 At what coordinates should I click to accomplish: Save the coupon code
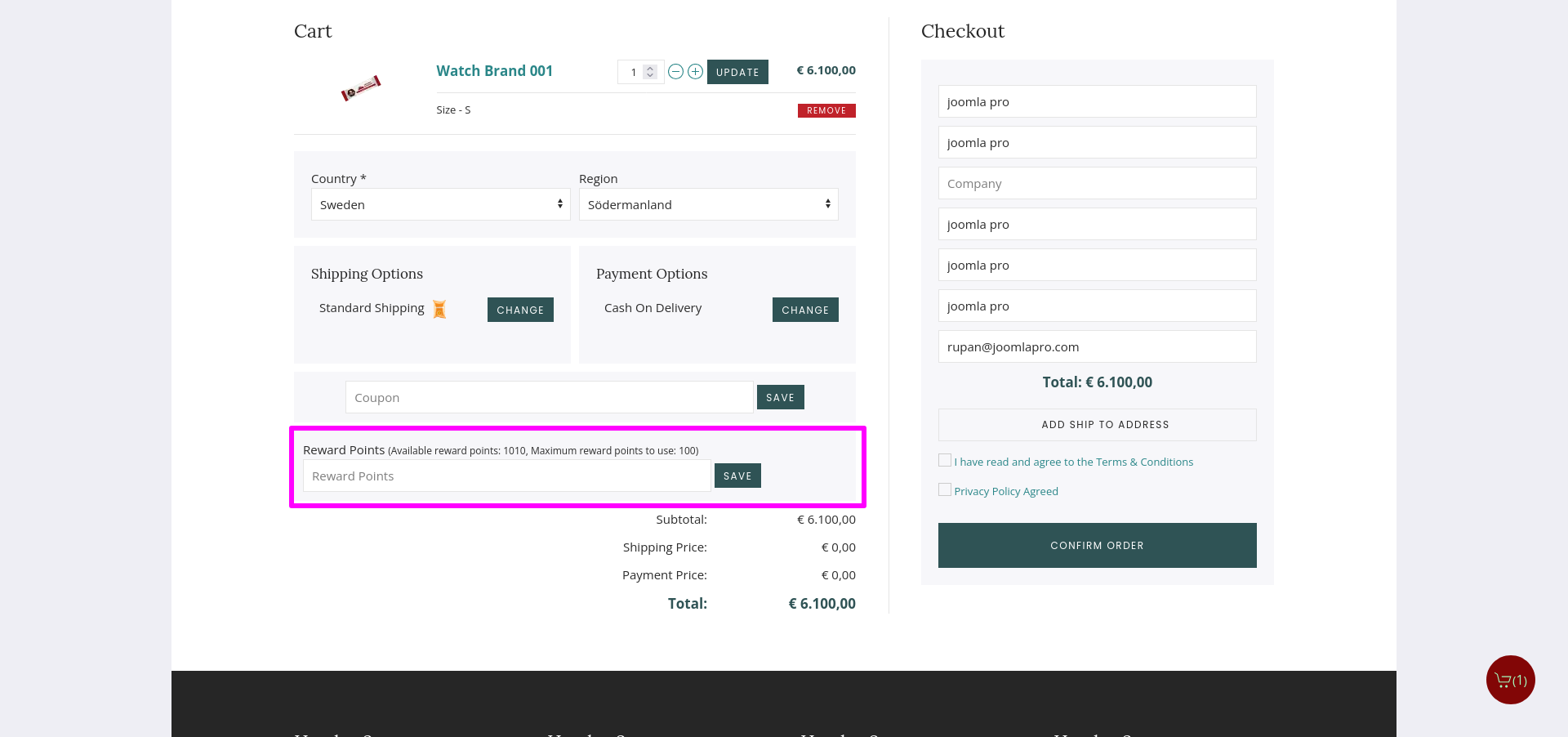tap(780, 397)
